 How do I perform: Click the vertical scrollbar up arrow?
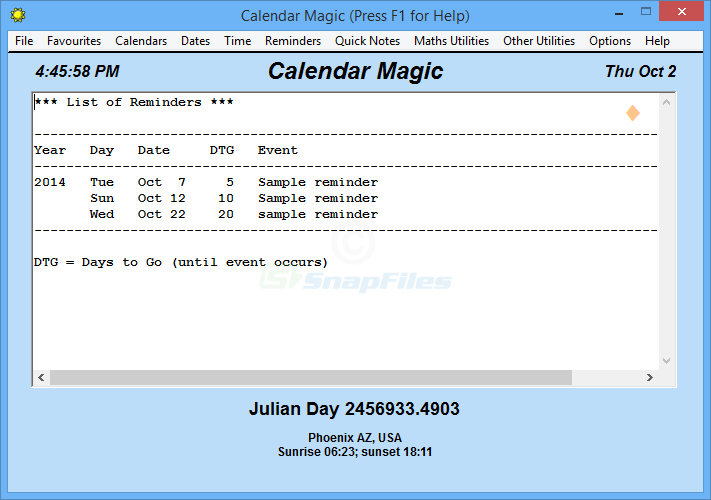click(x=666, y=102)
